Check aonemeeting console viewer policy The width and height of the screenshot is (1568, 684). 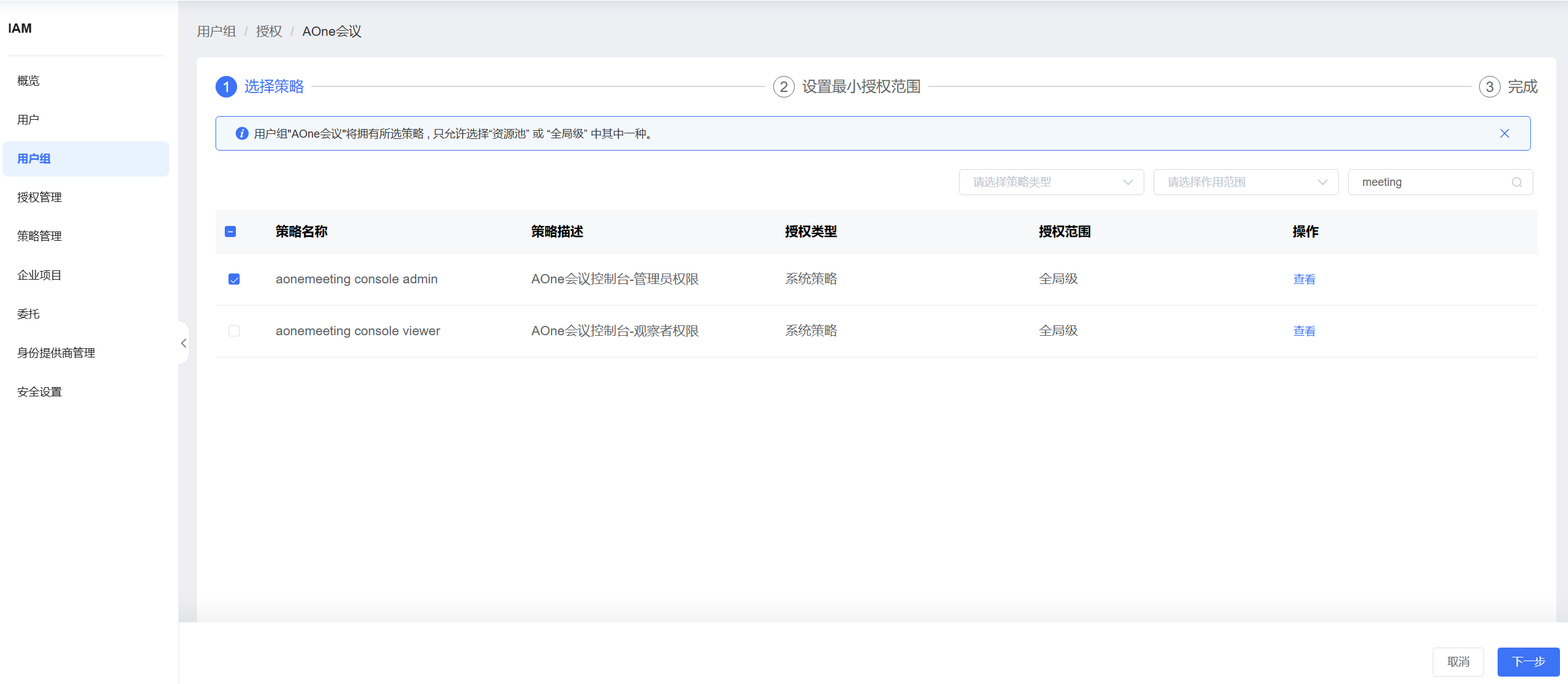[x=234, y=331]
